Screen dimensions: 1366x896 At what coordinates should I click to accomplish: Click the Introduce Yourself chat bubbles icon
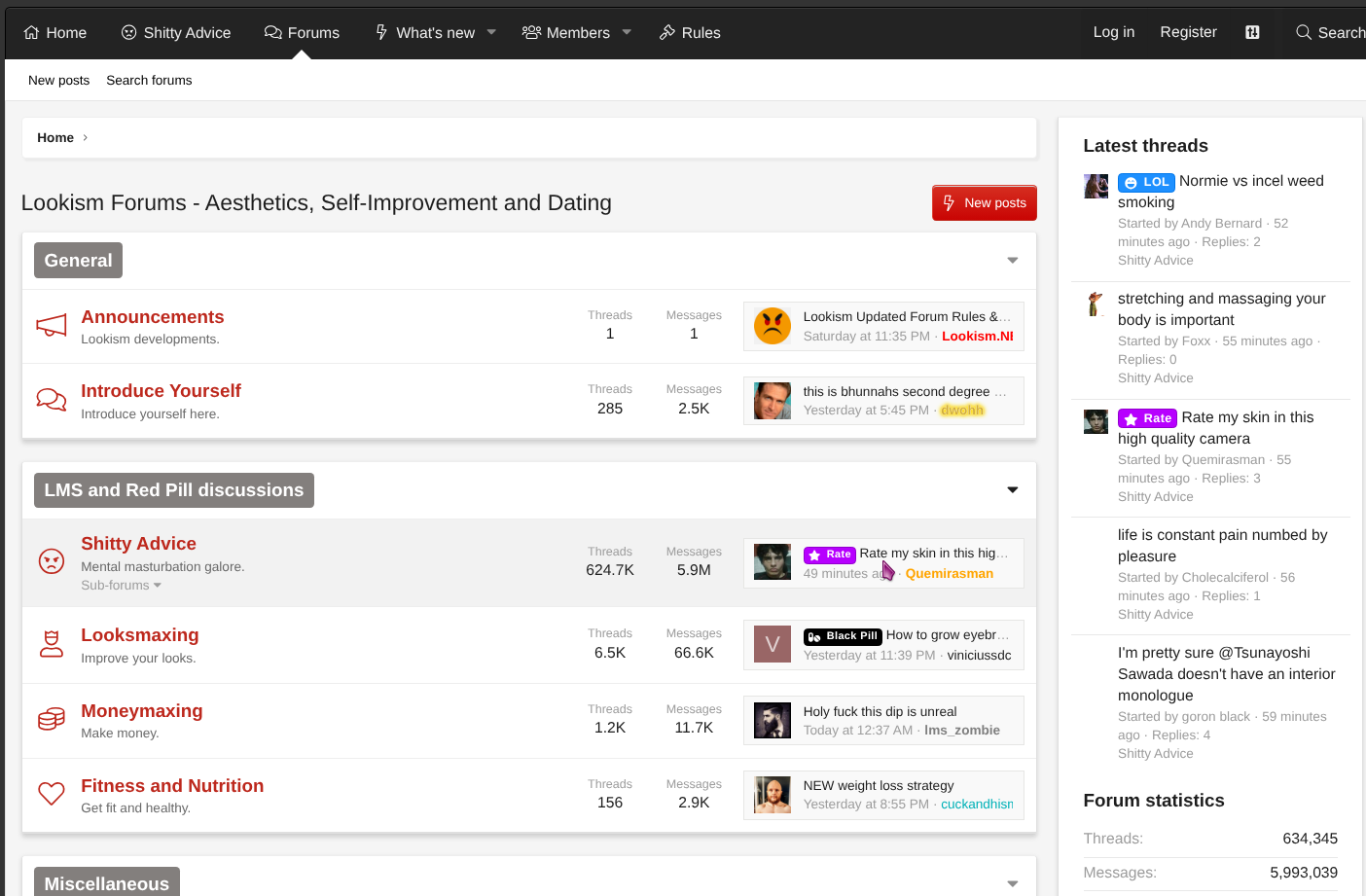(52, 400)
